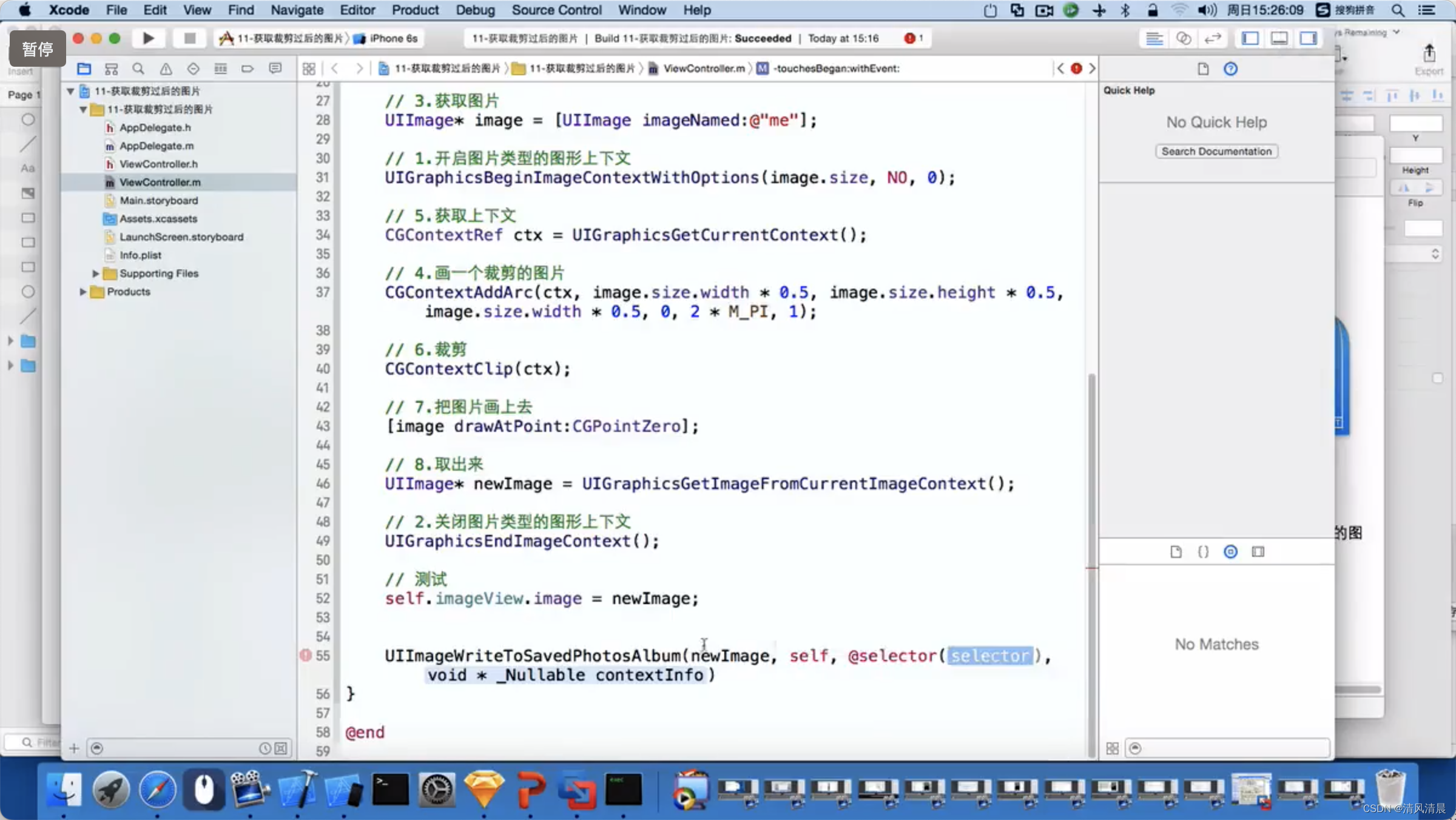This screenshot has height=820, width=1456.
Task: Show the Quick Help inspector icon
Action: coord(1230,69)
